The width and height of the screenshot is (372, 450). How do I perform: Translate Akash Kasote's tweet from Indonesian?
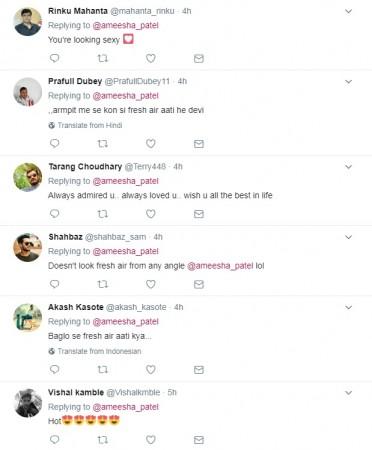[x=95, y=351]
